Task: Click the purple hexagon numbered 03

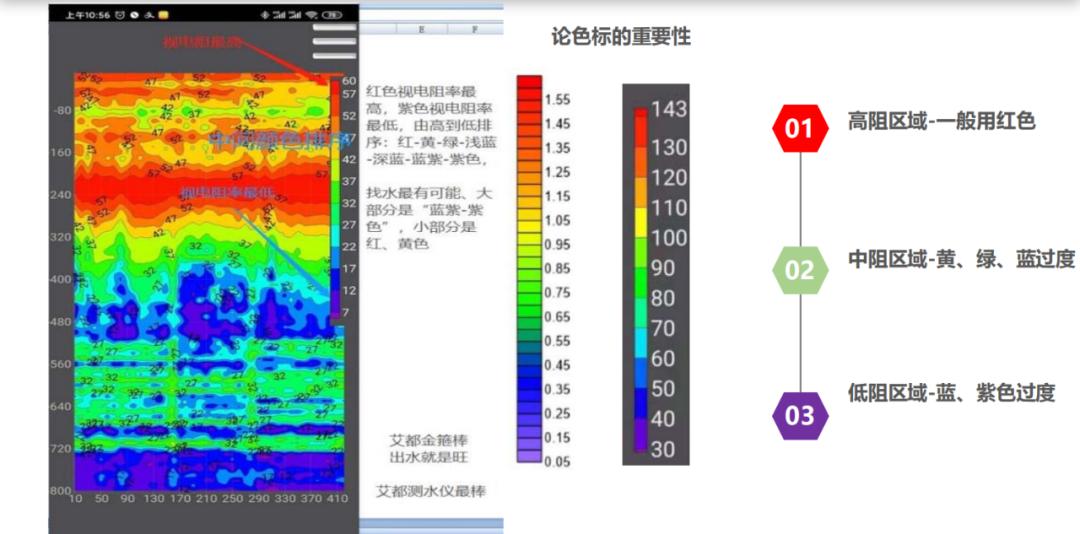Action: (x=800, y=416)
